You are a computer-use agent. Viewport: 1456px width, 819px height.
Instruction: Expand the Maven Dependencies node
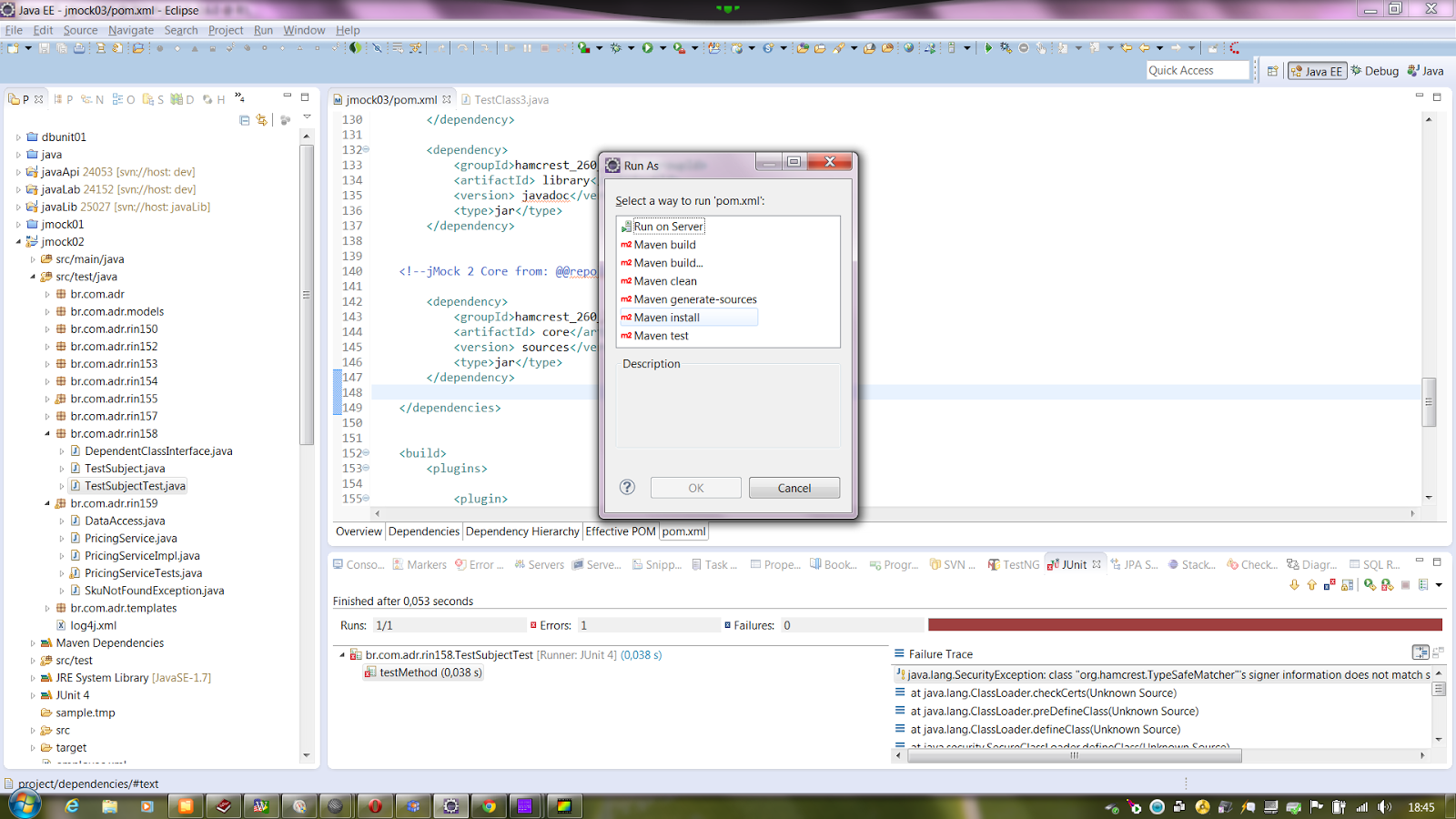[33, 643]
